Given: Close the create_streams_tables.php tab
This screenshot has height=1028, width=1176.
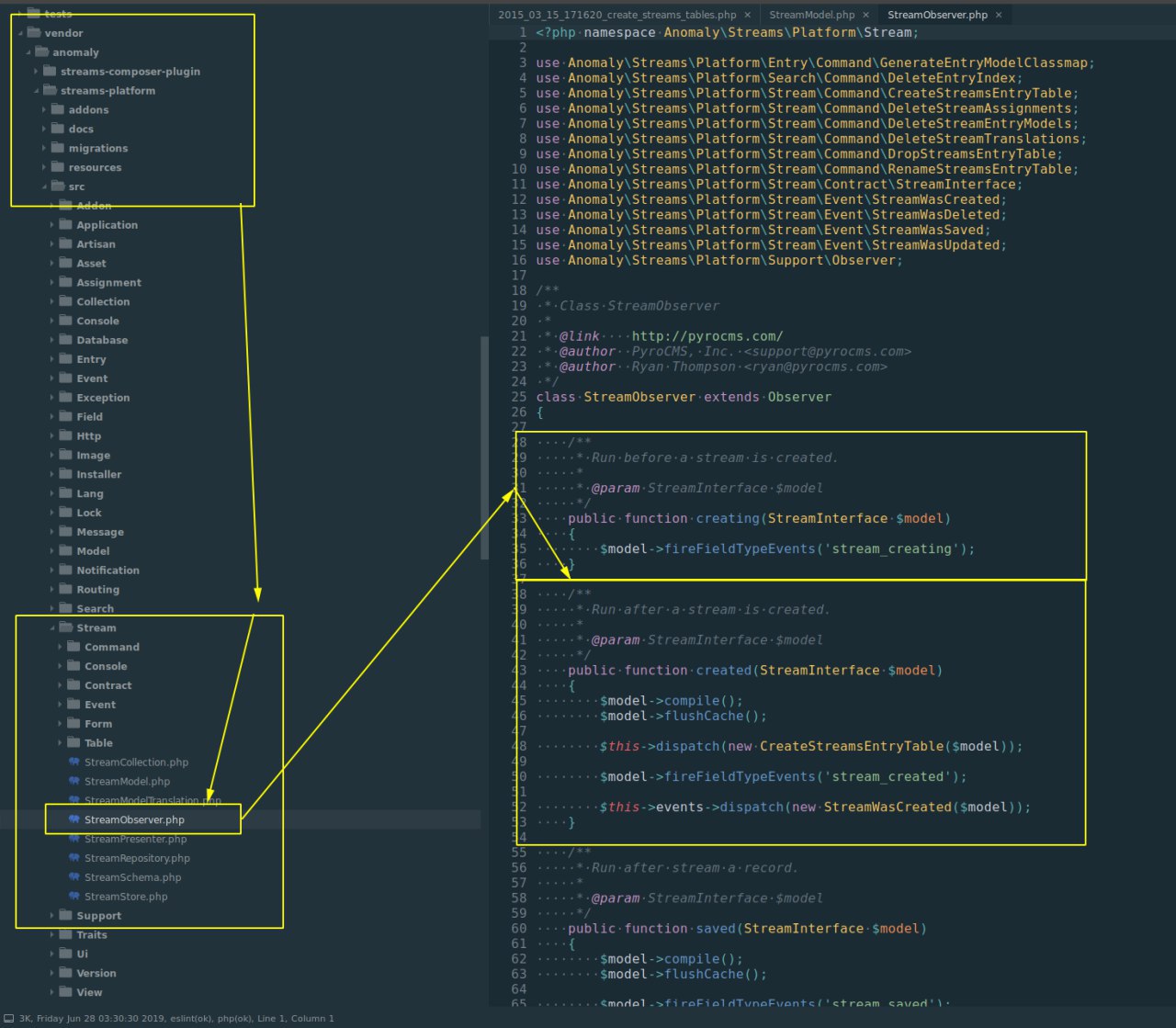Looking at the screenshot, I should point(748,15).
